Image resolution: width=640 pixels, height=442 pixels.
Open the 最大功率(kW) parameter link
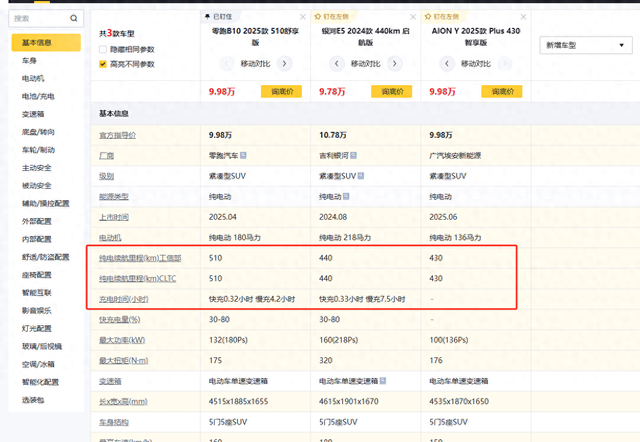coord(122,340)
